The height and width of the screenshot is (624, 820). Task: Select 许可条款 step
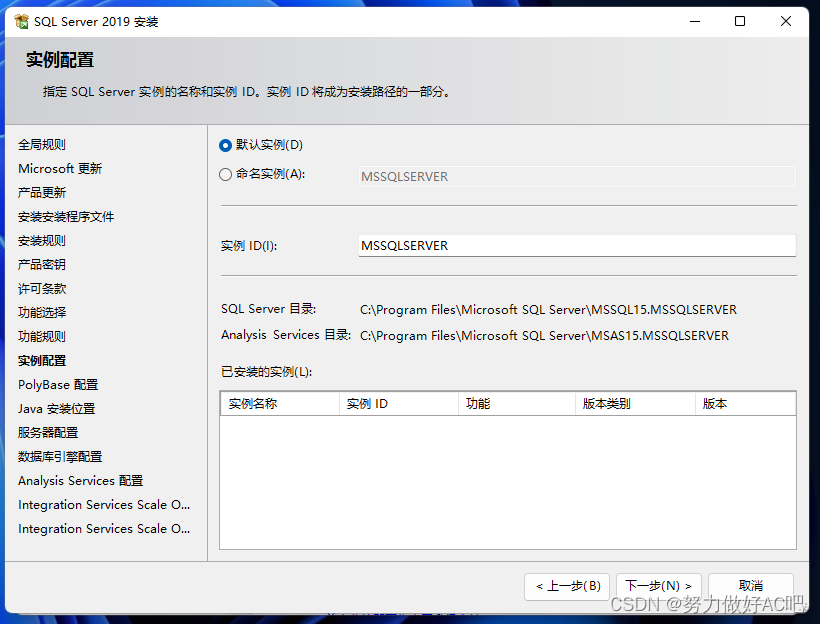click(x=42, y=289)
